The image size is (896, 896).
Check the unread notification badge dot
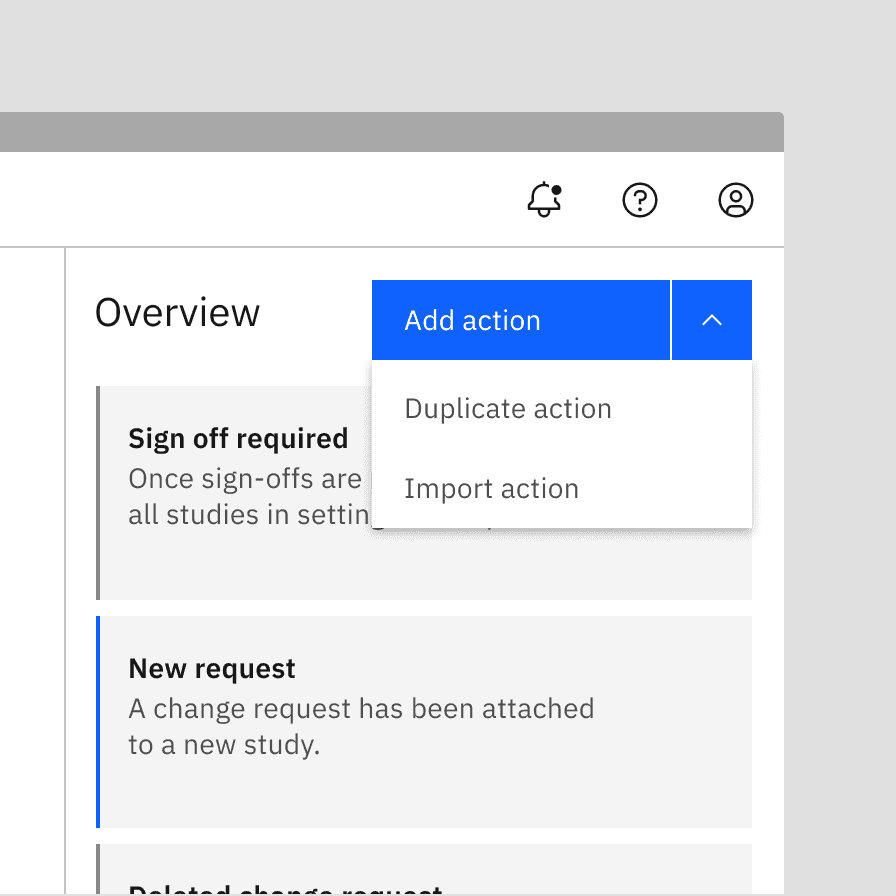click(x=557, y=187)
